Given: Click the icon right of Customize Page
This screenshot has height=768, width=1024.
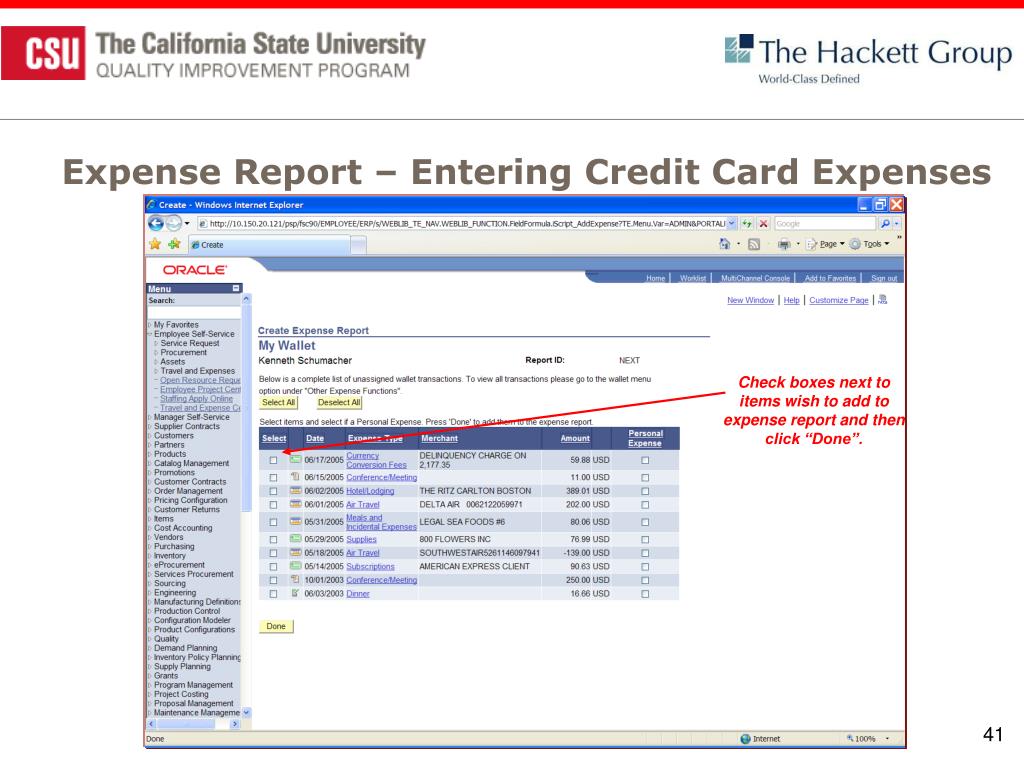Looking at the screenshot, I should pos(883,300).
